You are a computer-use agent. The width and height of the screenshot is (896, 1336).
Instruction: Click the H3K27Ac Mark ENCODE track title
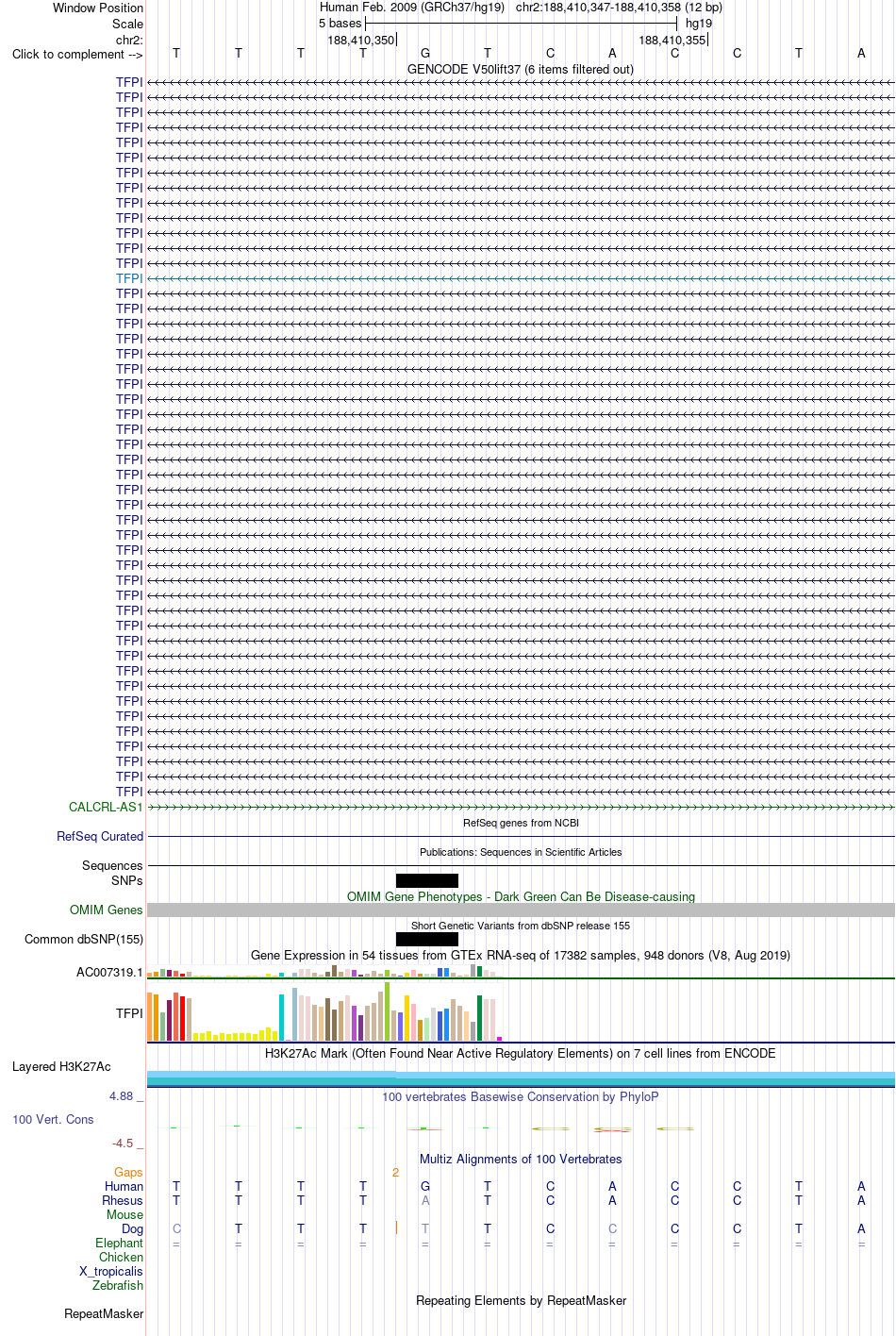click(x=521, y=1053)
